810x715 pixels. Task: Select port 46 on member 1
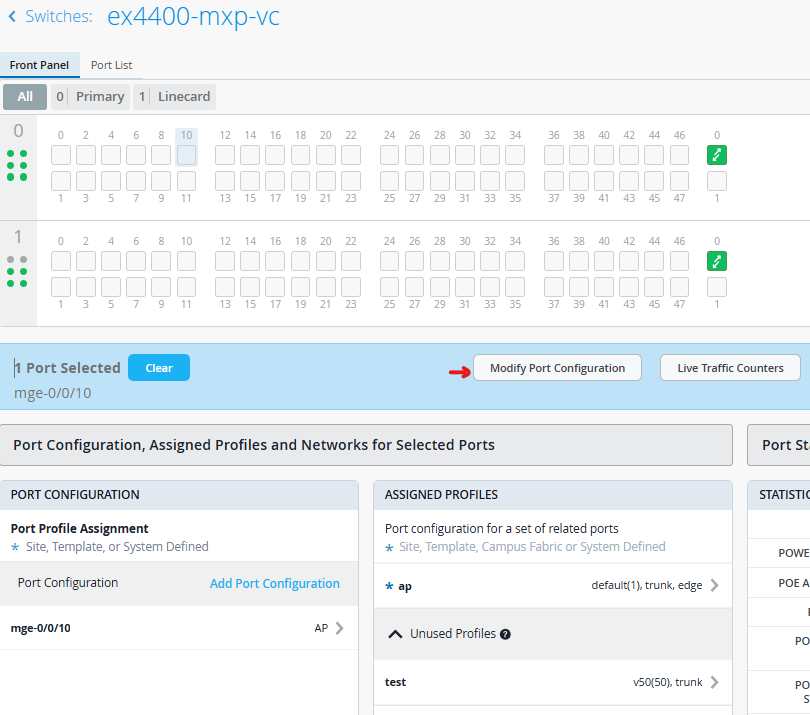679,261
